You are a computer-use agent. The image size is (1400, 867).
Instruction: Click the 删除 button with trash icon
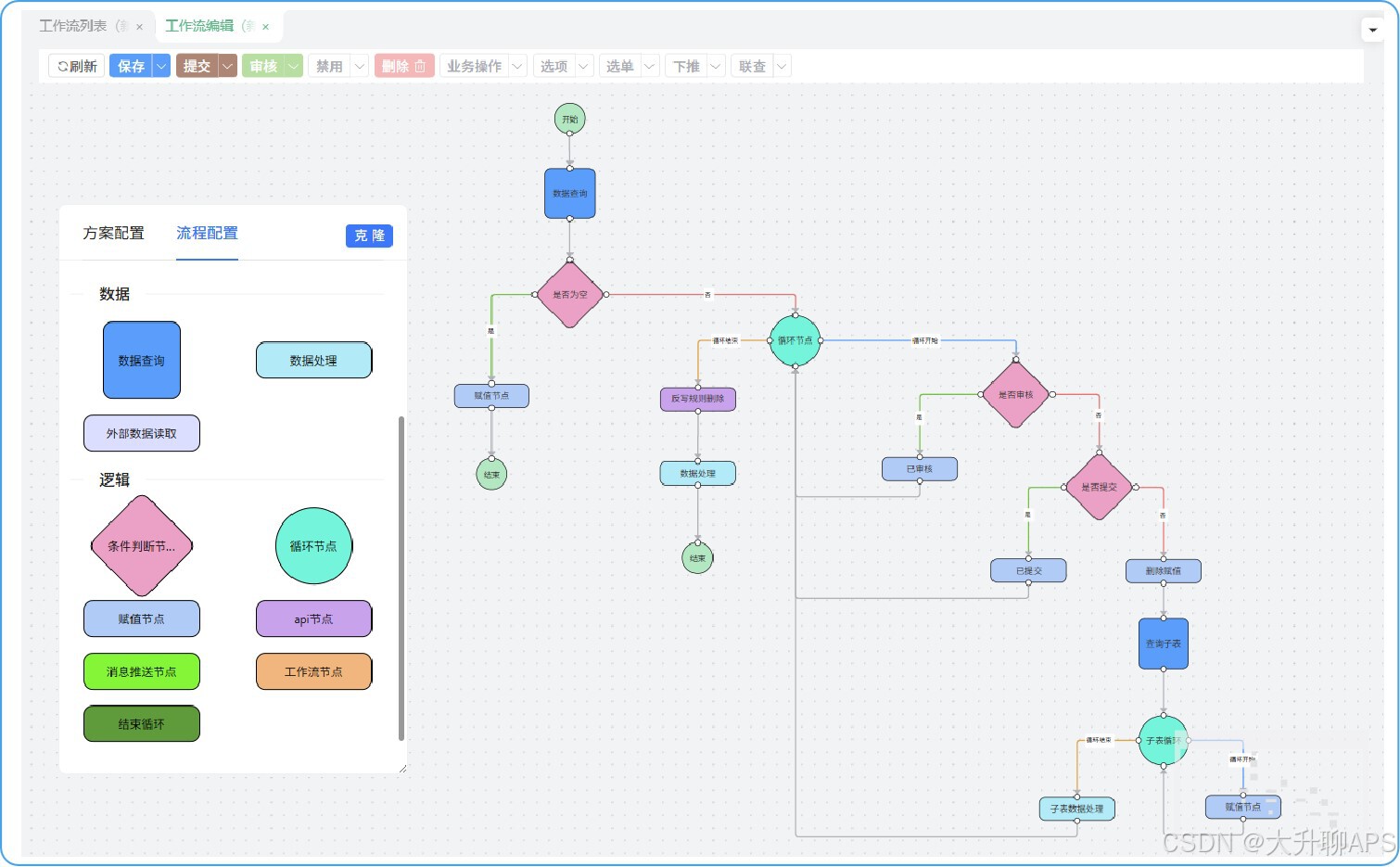pyautogui.click(x=404, y=66)
